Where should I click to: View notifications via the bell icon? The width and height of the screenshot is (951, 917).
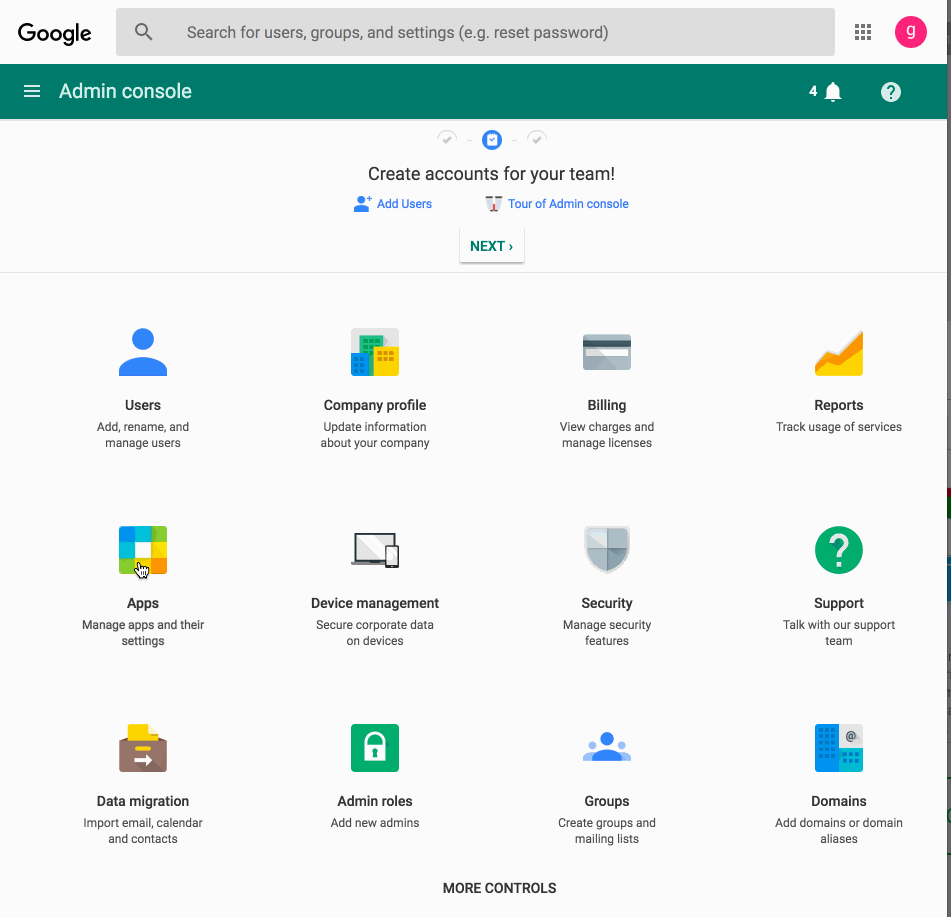click(x=833, y=92)
